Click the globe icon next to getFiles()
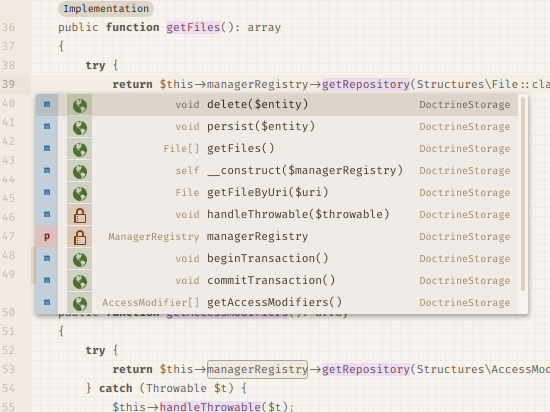 [x=80, y=149]
